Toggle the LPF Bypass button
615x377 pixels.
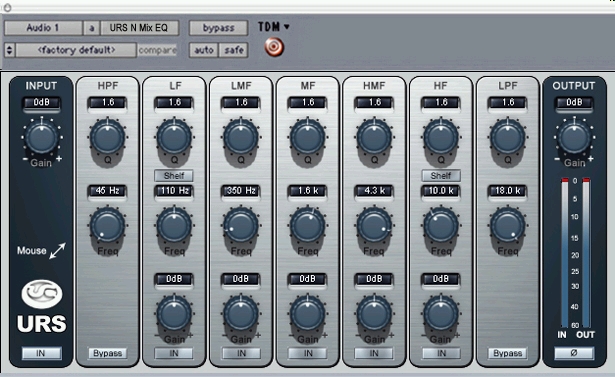point(508,353)
